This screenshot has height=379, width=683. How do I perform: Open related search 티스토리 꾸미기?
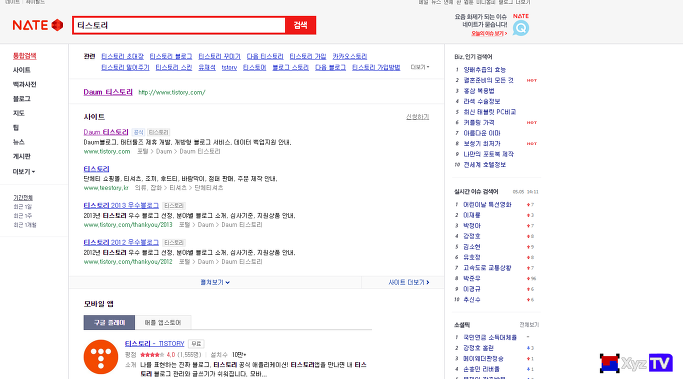coord(220,56)
